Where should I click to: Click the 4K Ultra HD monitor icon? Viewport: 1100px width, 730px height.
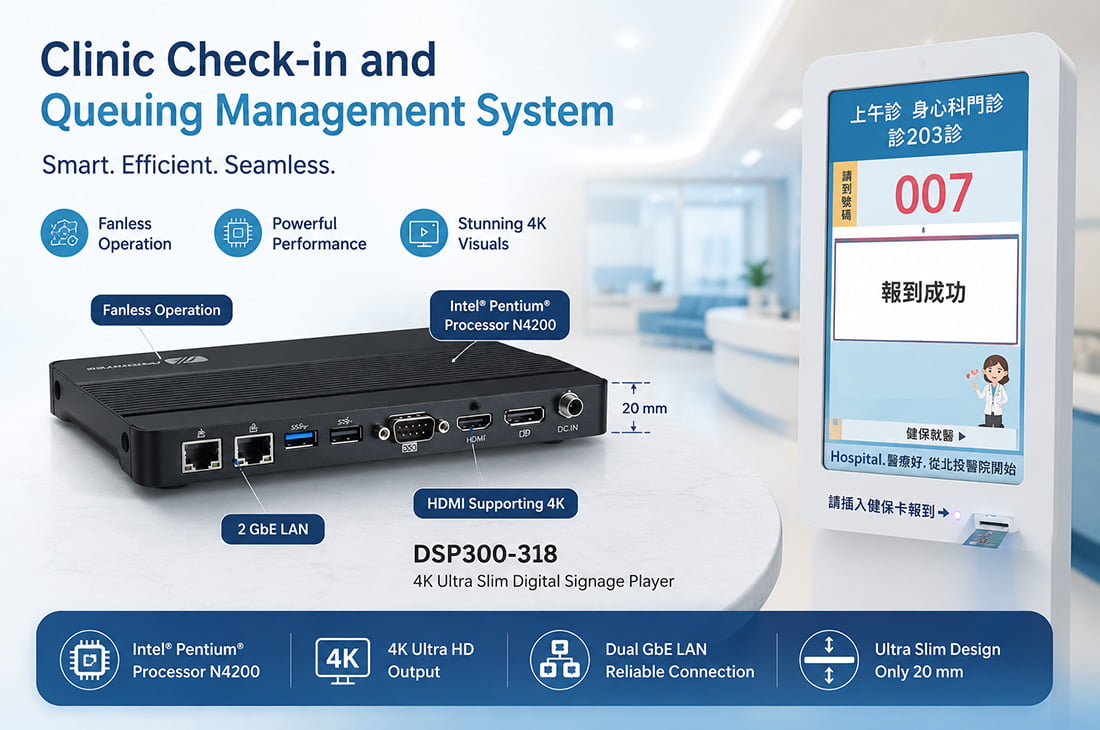coord(342,661)
